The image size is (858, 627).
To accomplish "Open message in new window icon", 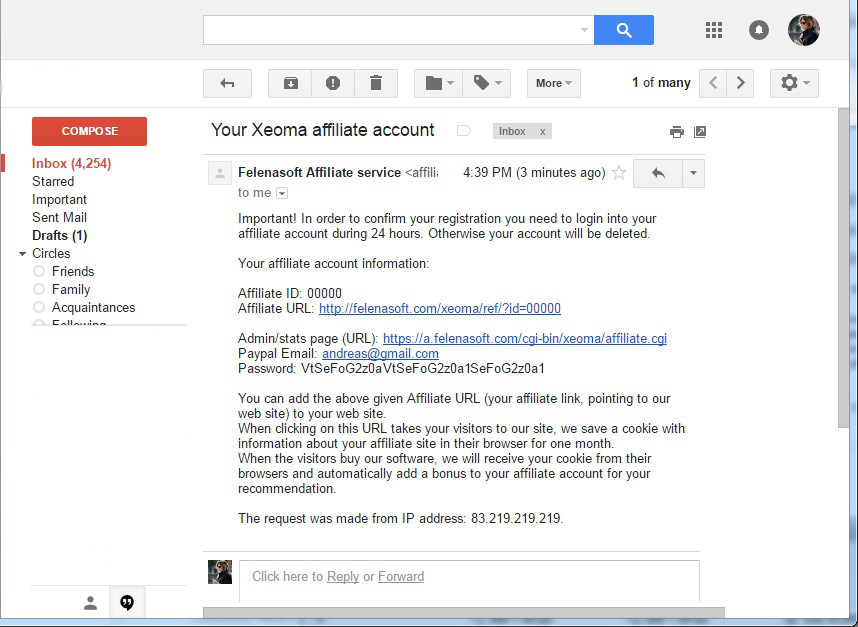I will click(700, 132).
